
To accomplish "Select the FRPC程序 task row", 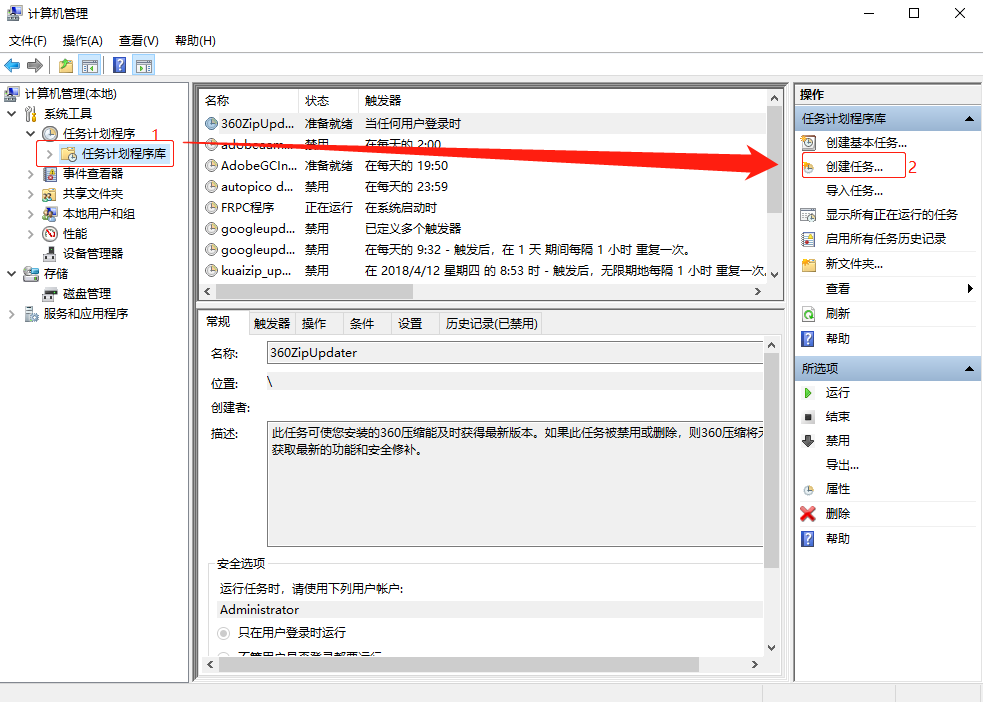I will (x=248, y=208).
